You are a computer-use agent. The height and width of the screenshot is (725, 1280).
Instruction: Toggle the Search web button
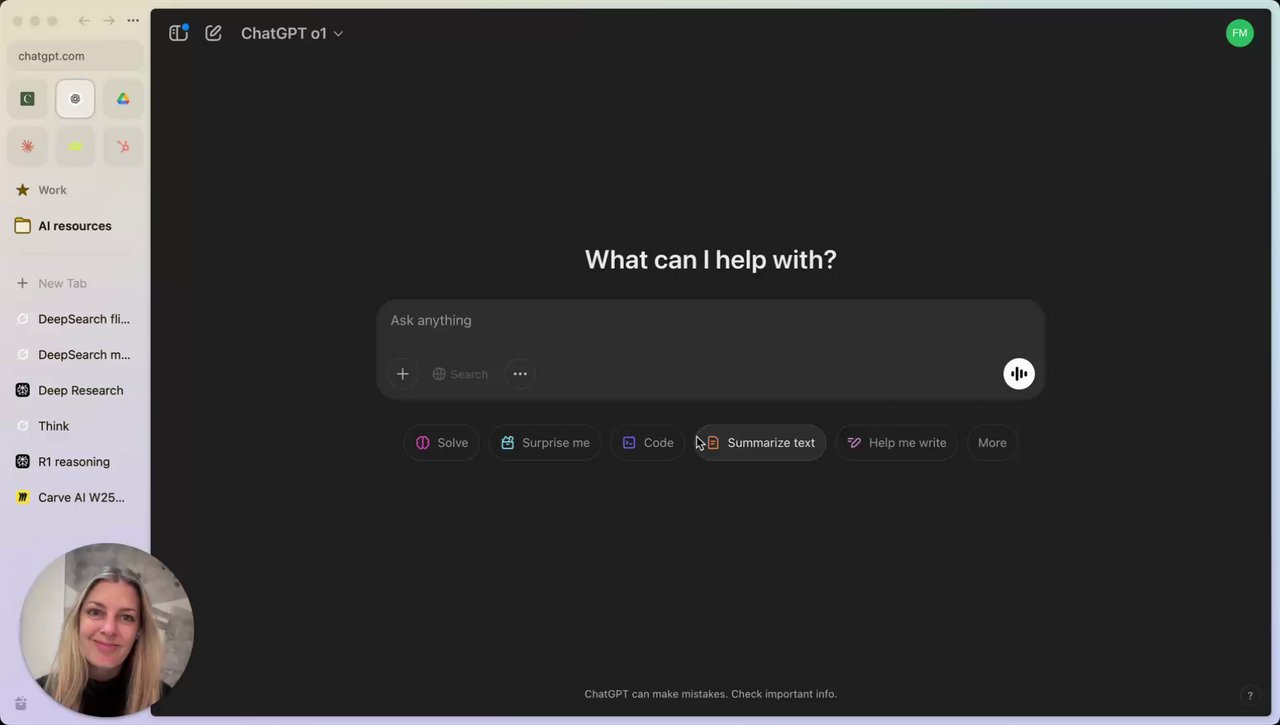(x=460, y=374)
